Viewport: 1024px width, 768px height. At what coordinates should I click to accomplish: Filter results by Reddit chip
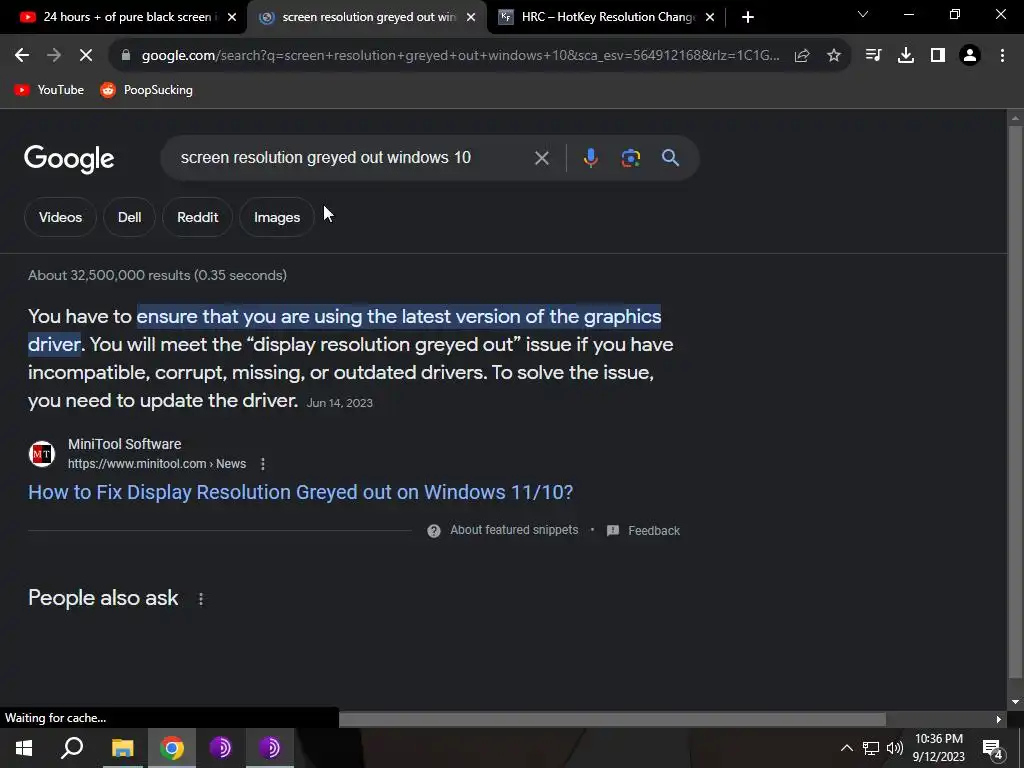point(197,217)
